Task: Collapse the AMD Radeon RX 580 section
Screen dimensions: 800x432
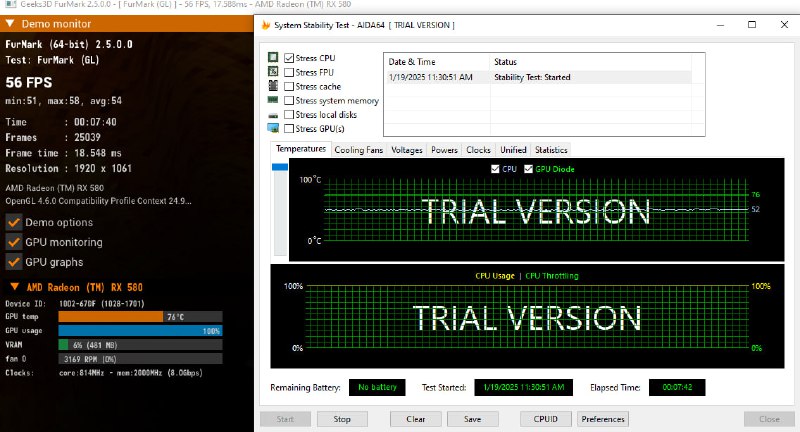Action: click(x=12, y=287)
